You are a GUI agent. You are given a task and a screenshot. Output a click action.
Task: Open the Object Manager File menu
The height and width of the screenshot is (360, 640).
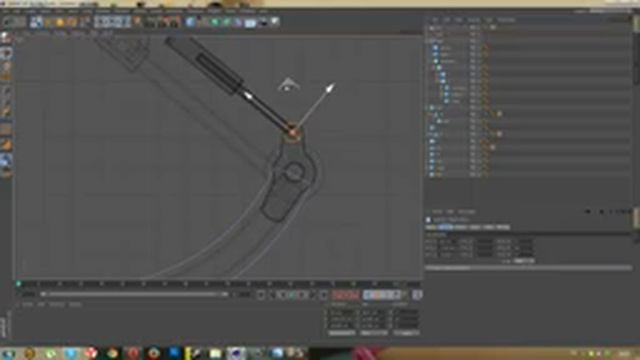[x=435, y=20]
